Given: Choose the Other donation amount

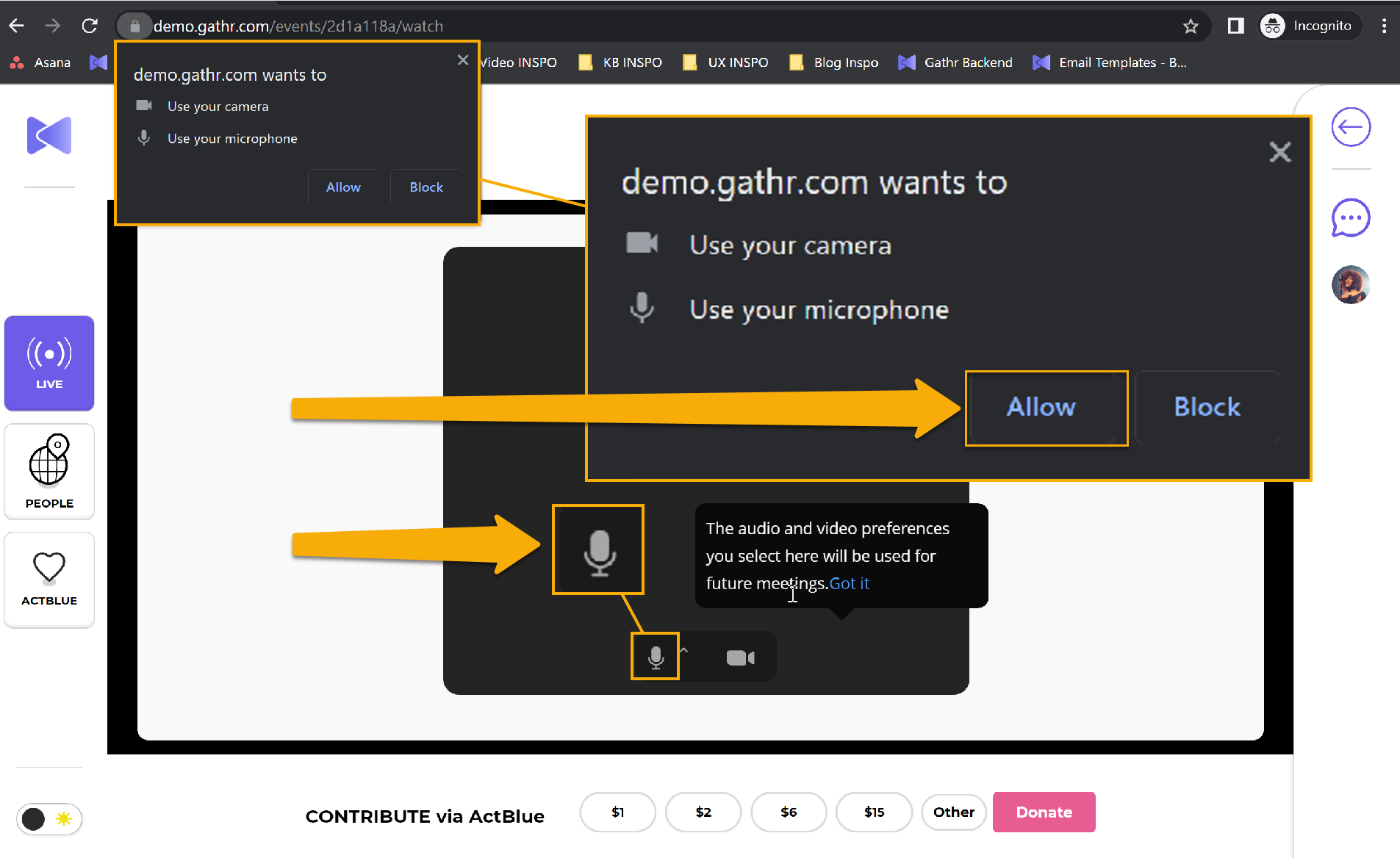Looking at the screenshot, I should click(x=953, y=812).
